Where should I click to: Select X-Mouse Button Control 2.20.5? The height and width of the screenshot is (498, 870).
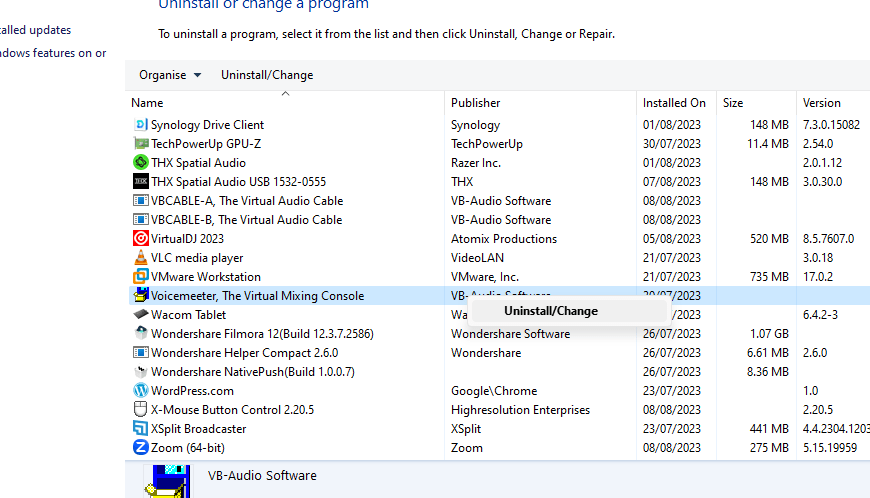point(232,410)
